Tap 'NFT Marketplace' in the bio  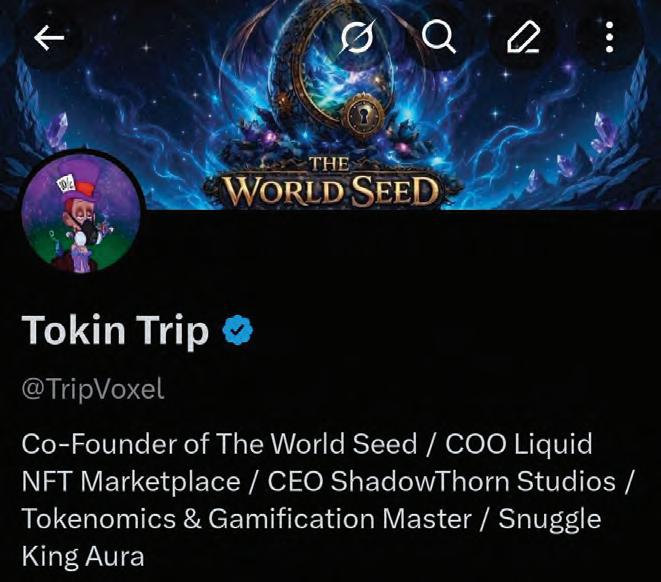pos(131,481)
